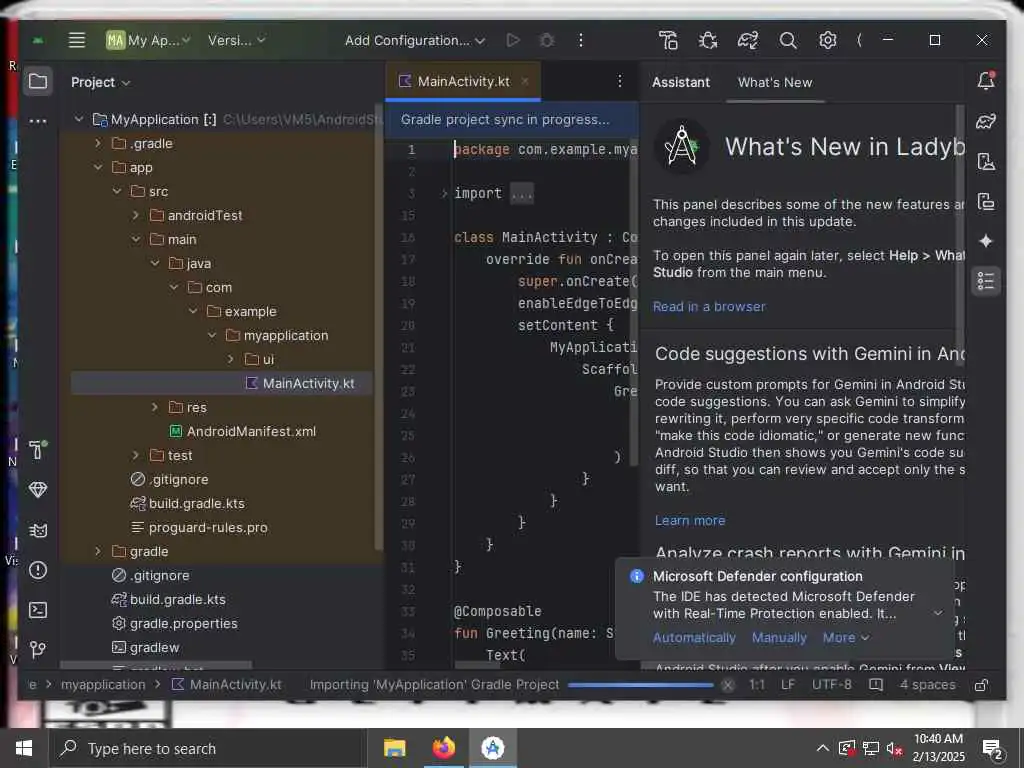
Task: Click editor tab options vertical dots
Action: tap(620, 81)
